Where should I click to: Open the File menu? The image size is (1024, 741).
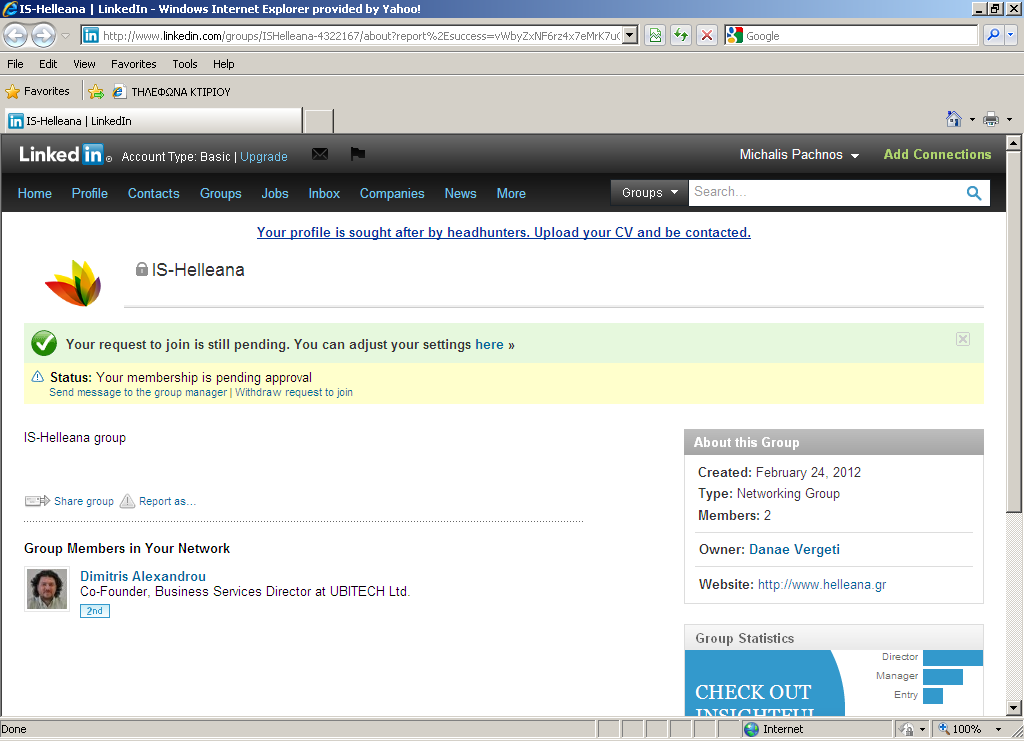tap(15, 64)
